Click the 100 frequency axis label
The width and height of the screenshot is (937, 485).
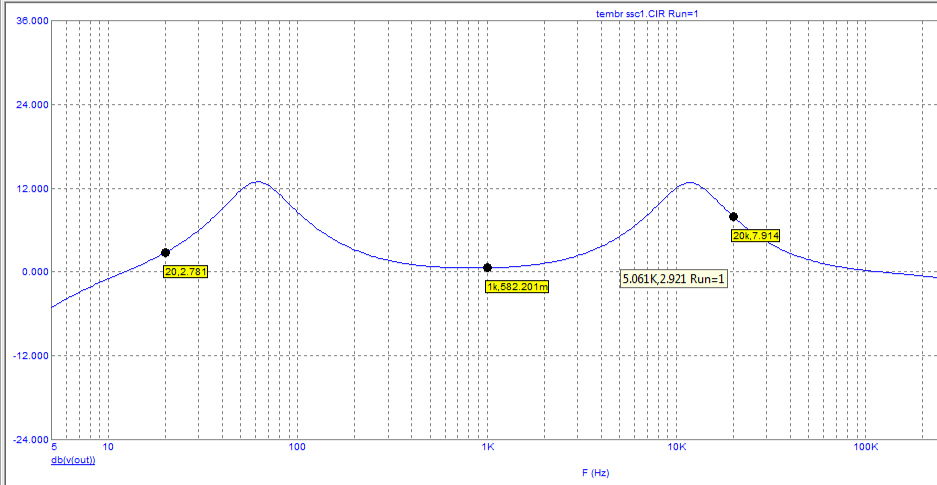[297, 448]
